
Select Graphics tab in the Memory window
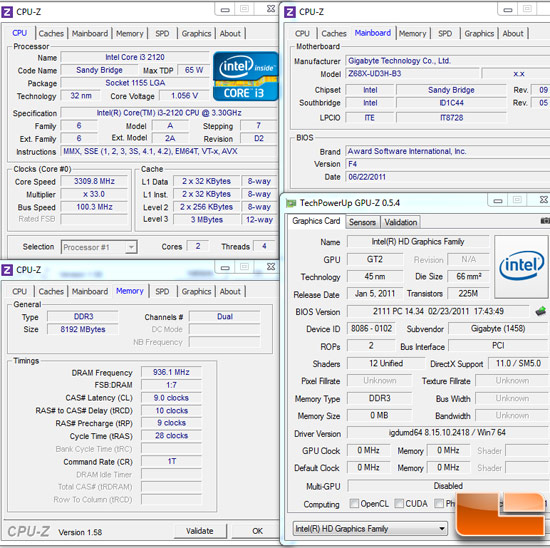coord(196,292)
